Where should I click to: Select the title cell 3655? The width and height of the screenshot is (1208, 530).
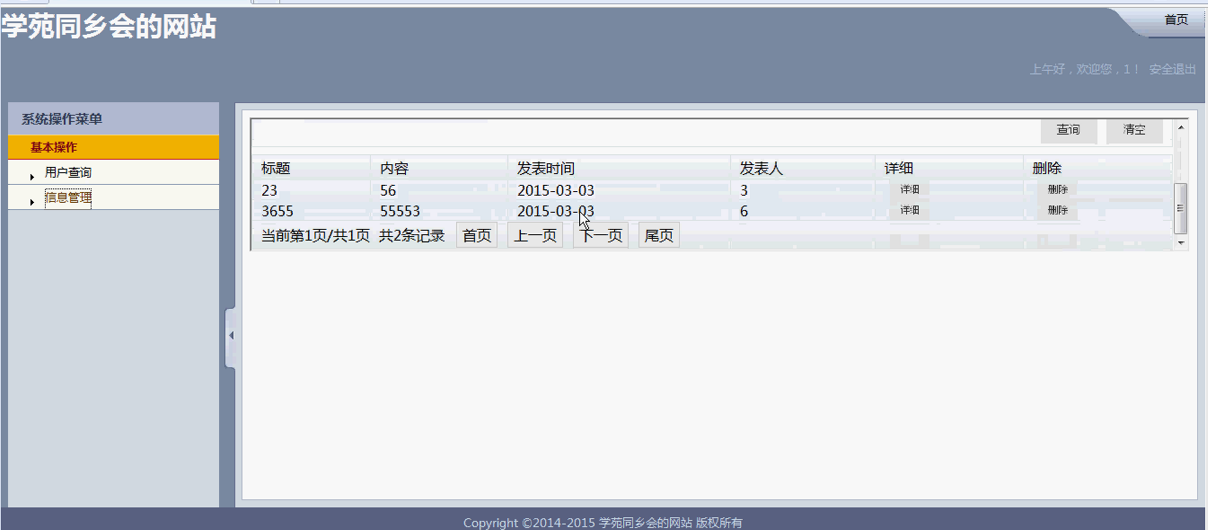(277, 211)
